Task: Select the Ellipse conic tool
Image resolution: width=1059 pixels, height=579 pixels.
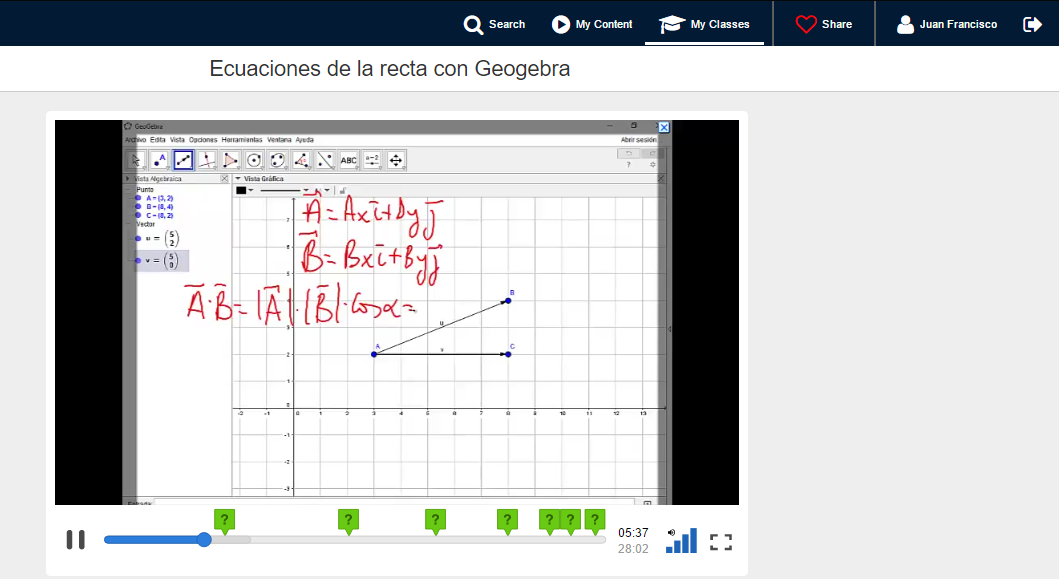Action: coord(278,160)
